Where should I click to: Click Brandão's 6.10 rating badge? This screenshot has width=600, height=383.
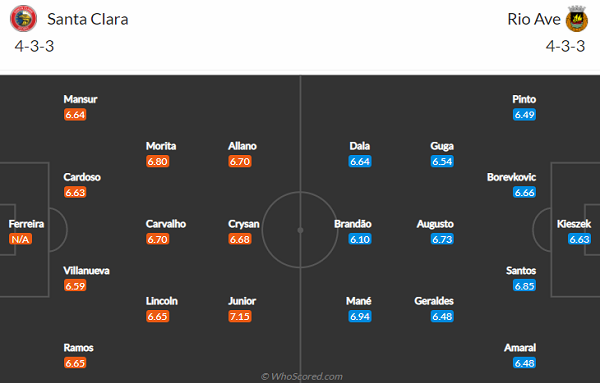(x=360, y=239)
